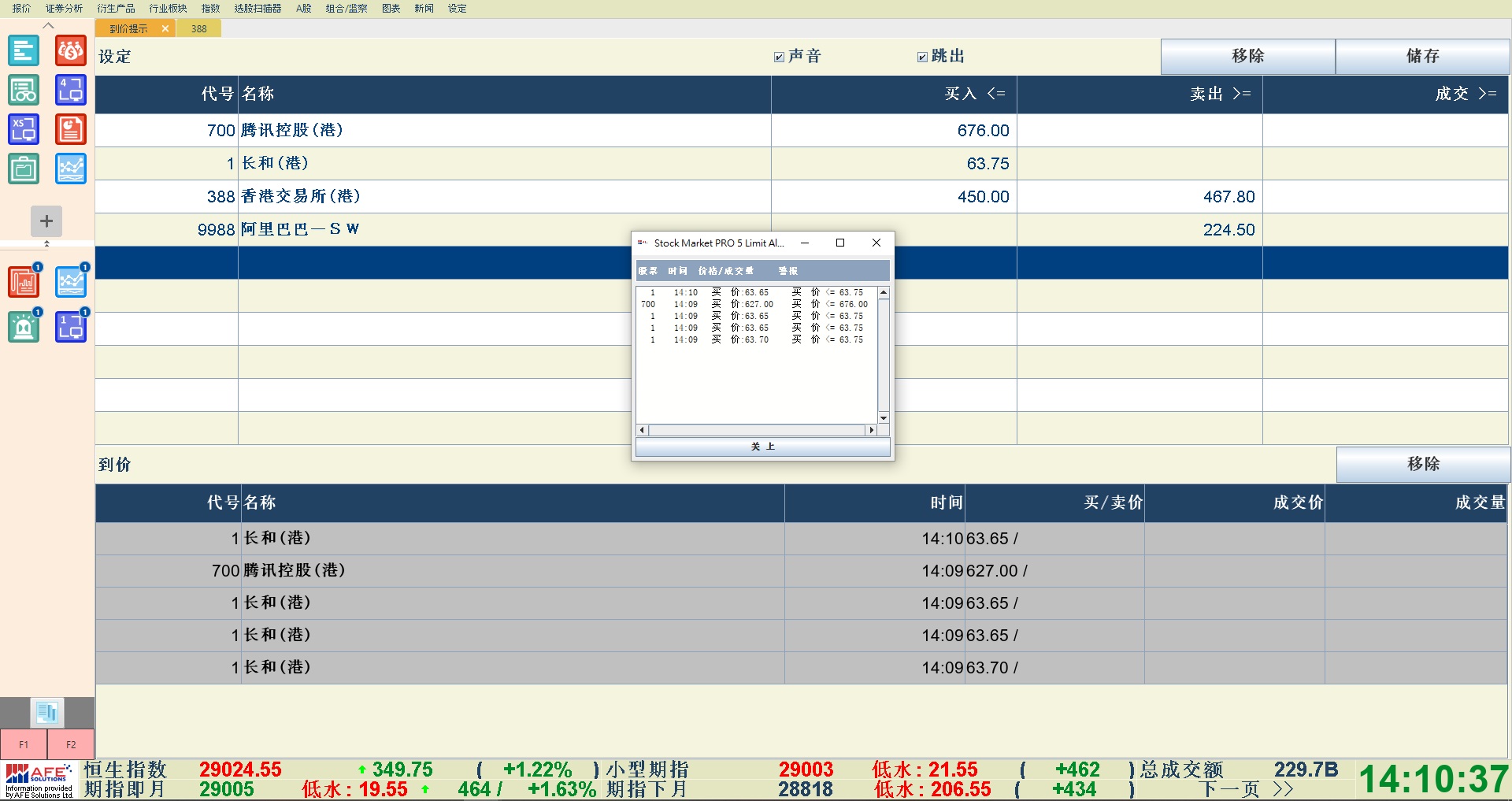Screen dimensions: 1512x801
Task: Open the 组合/监察 menu
Action: coord(346,9)
